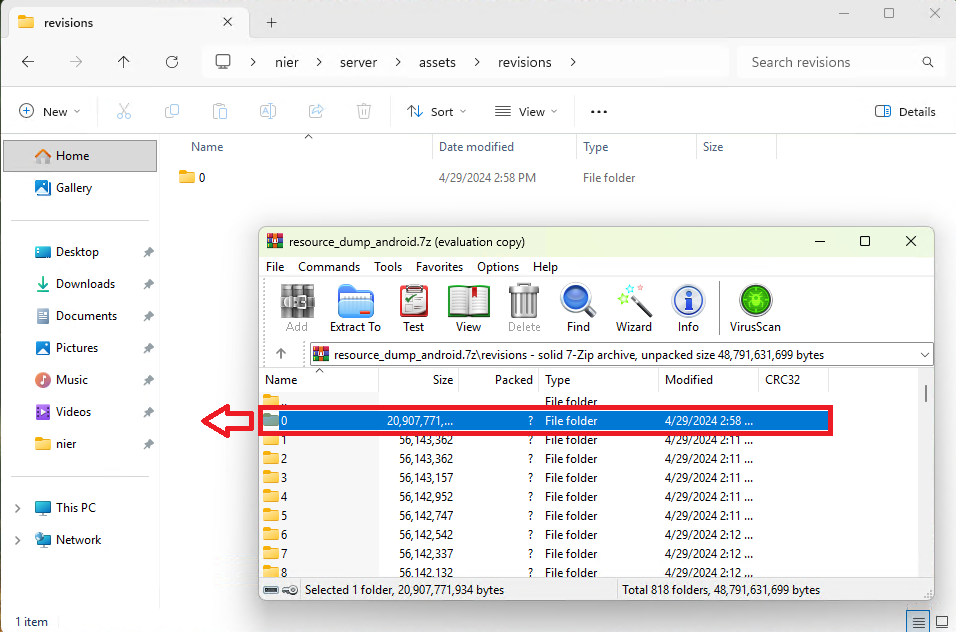Click WinRAR status bar drive icon

271,590
